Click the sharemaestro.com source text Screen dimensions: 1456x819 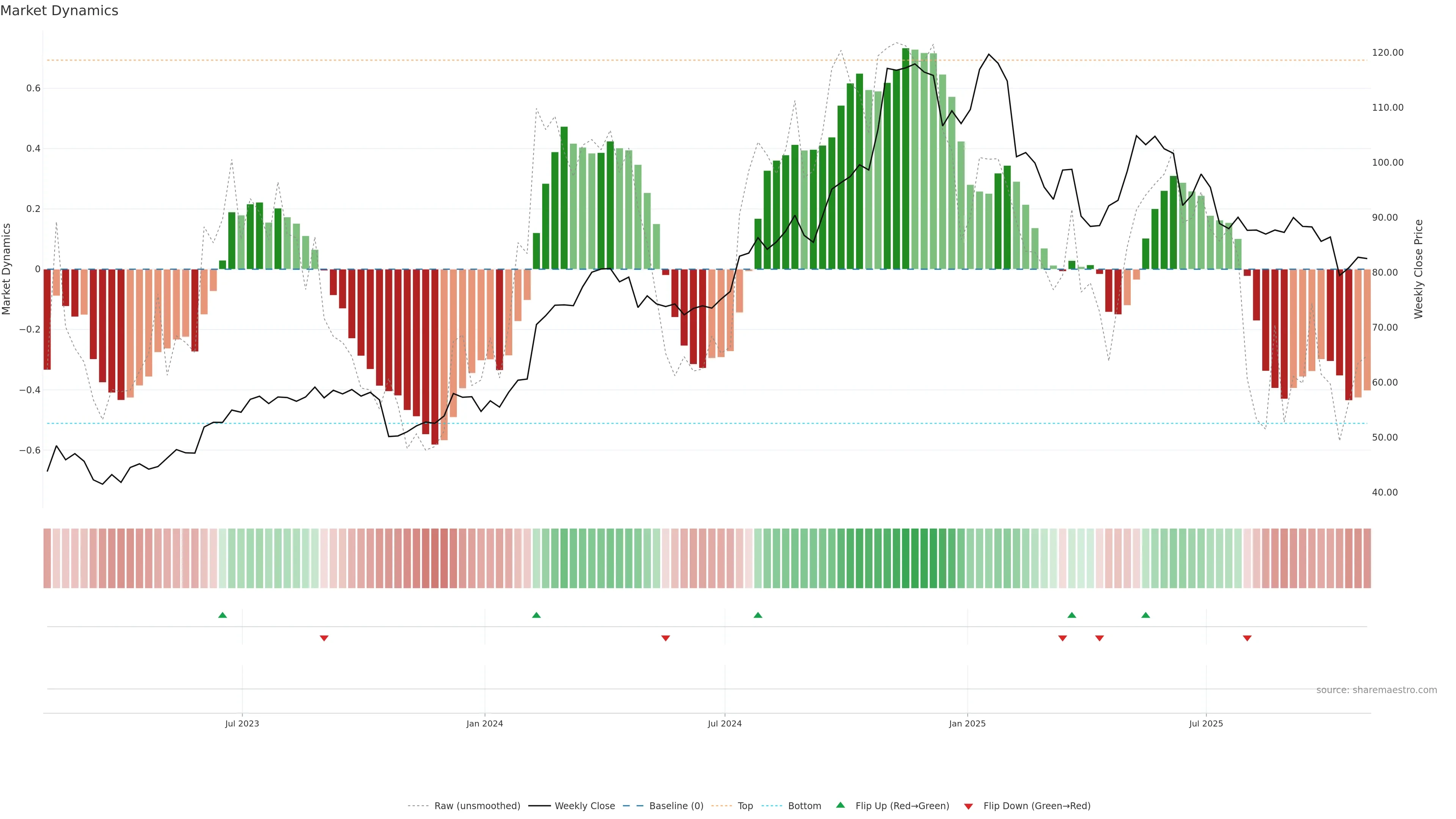pos(1376,690)
